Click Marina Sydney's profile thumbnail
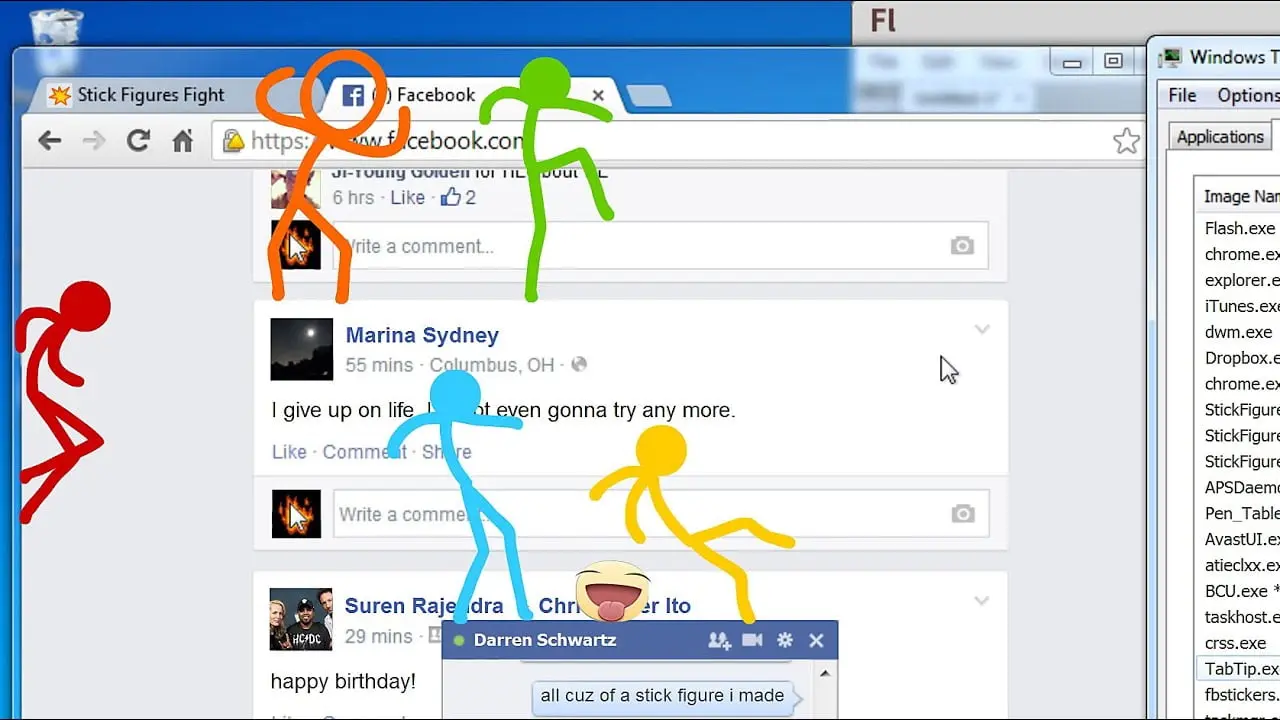Screen dimensions: 1280x720 point(301,349)
